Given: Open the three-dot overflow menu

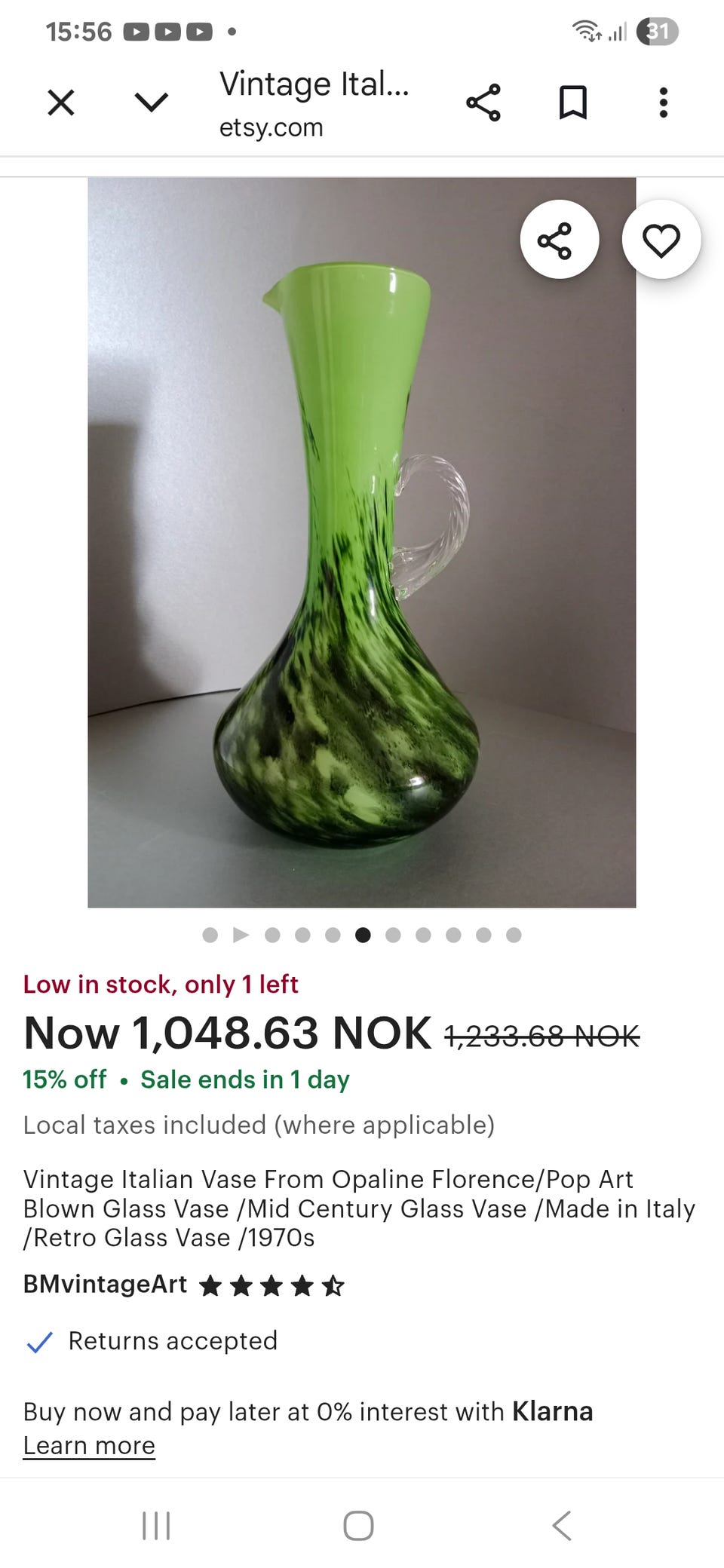Looking at the screenshot, I should click(664, 103).
